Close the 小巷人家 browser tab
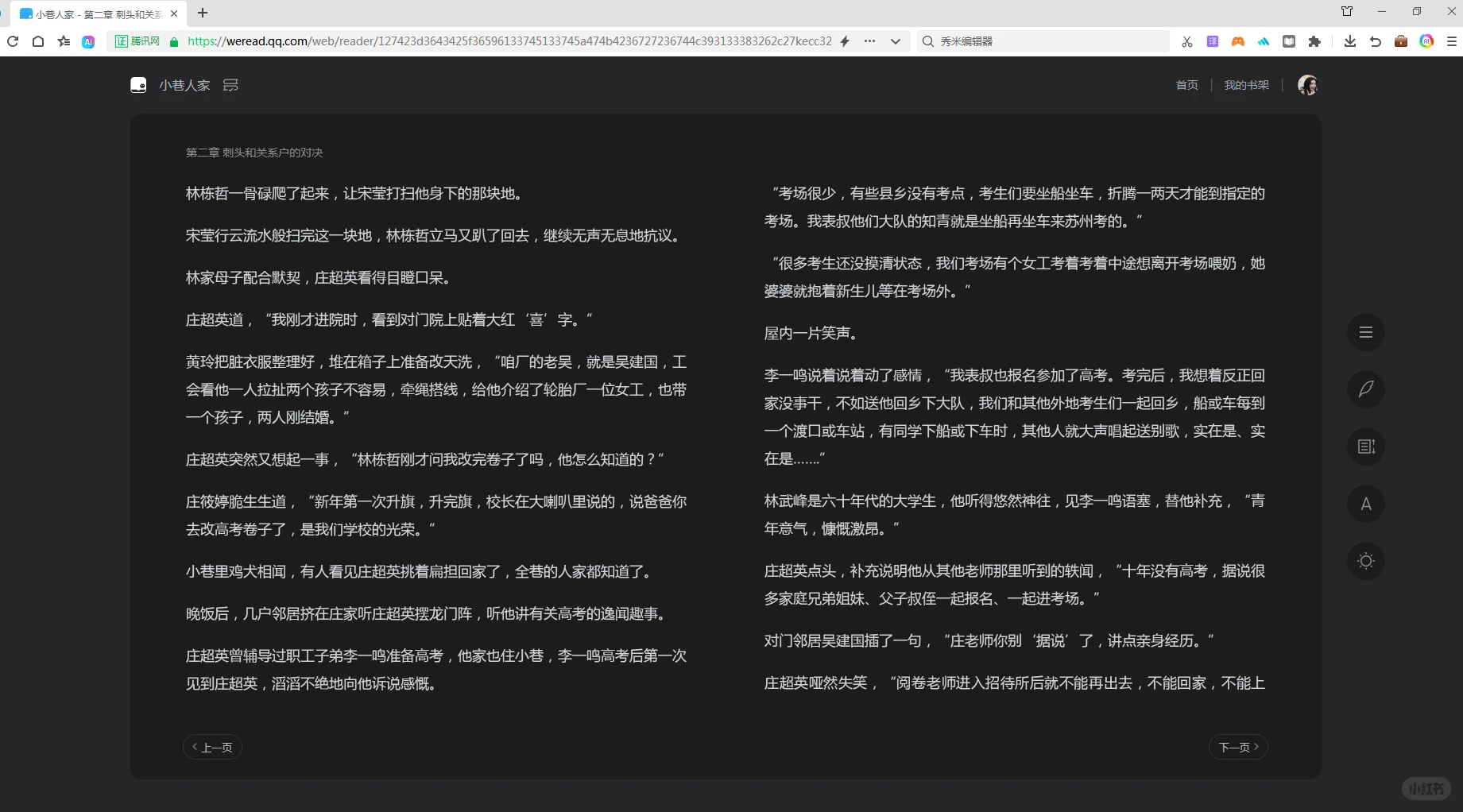Screen dimensions: 1463x812 click(x=174, y=14)
